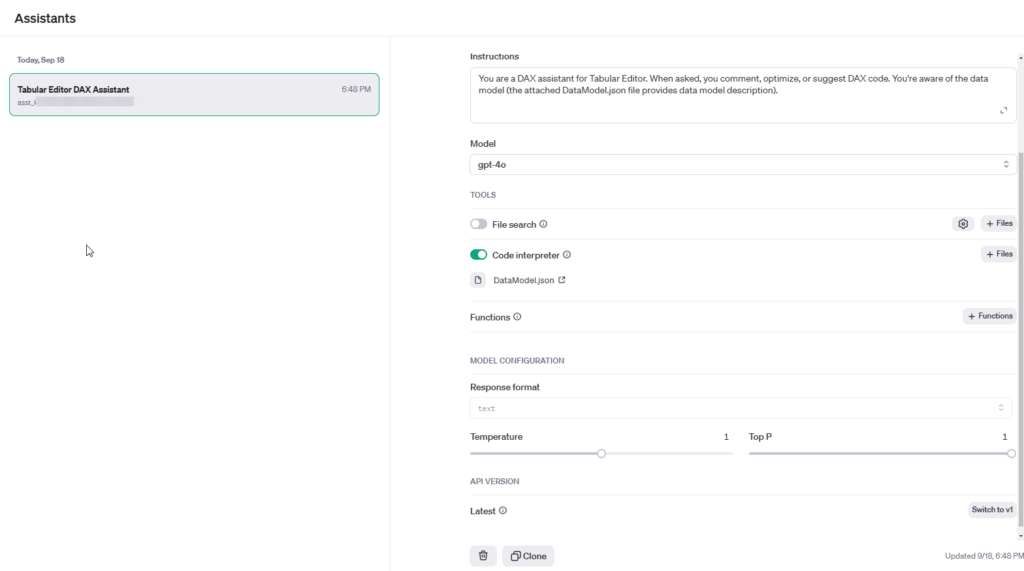The image size is (1024, 571).
Task: Click the Temperature slider handle
Action: [602, 453]
